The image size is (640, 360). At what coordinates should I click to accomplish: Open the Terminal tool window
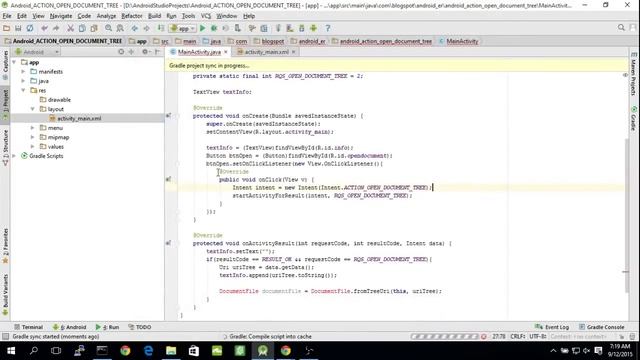(x=28, y=327)
